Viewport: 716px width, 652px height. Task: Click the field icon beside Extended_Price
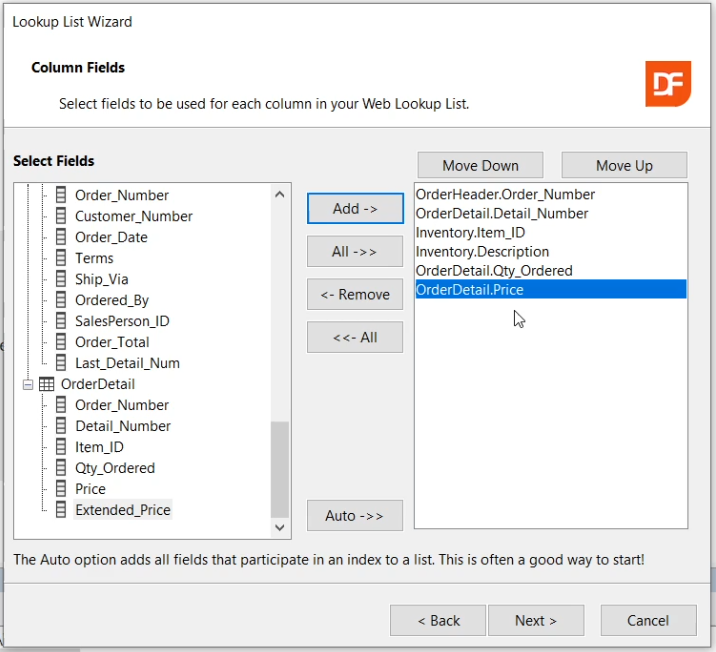[x=61, y=510]
